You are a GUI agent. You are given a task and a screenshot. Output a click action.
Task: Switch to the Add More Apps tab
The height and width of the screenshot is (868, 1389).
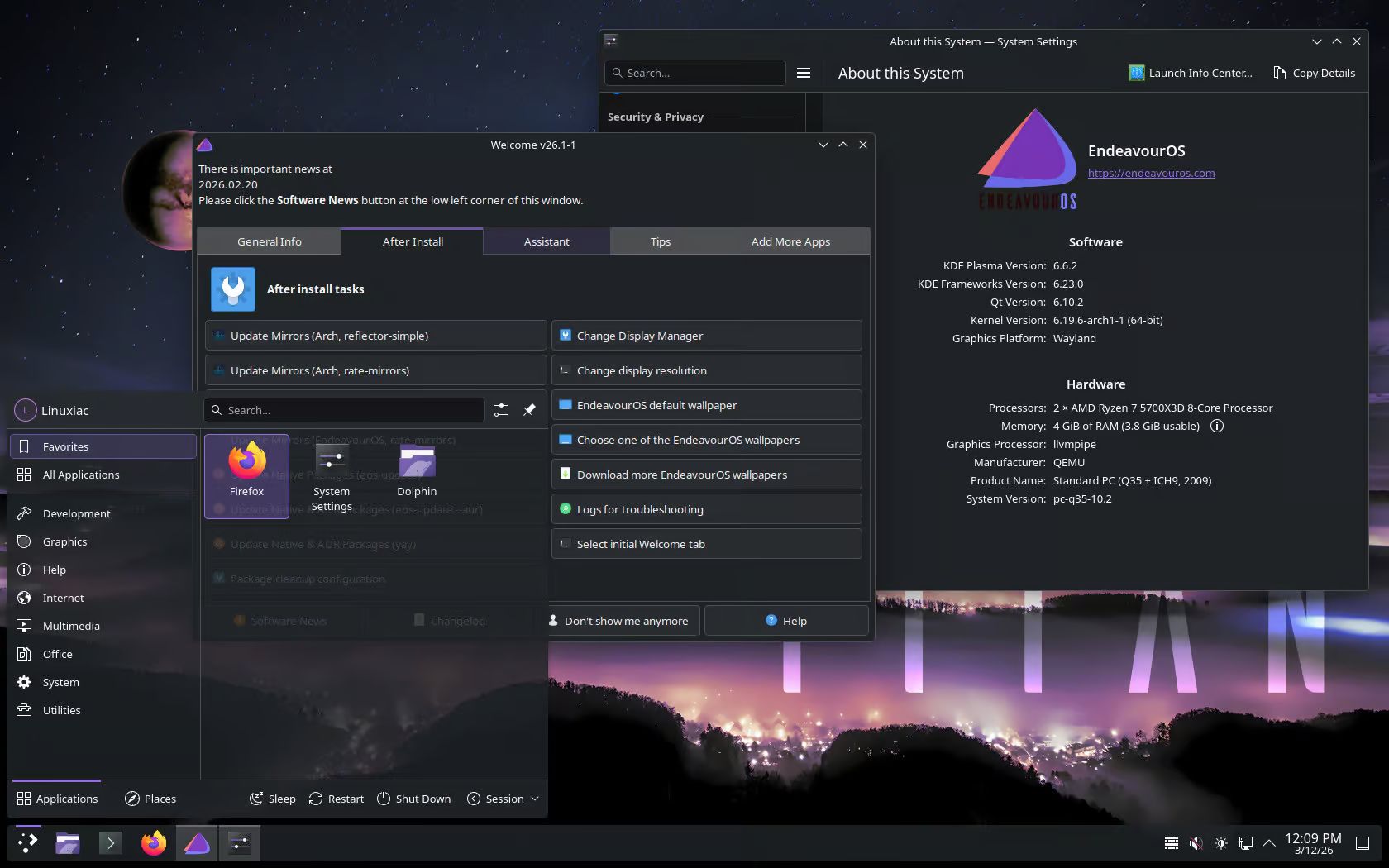coord(790,241)
